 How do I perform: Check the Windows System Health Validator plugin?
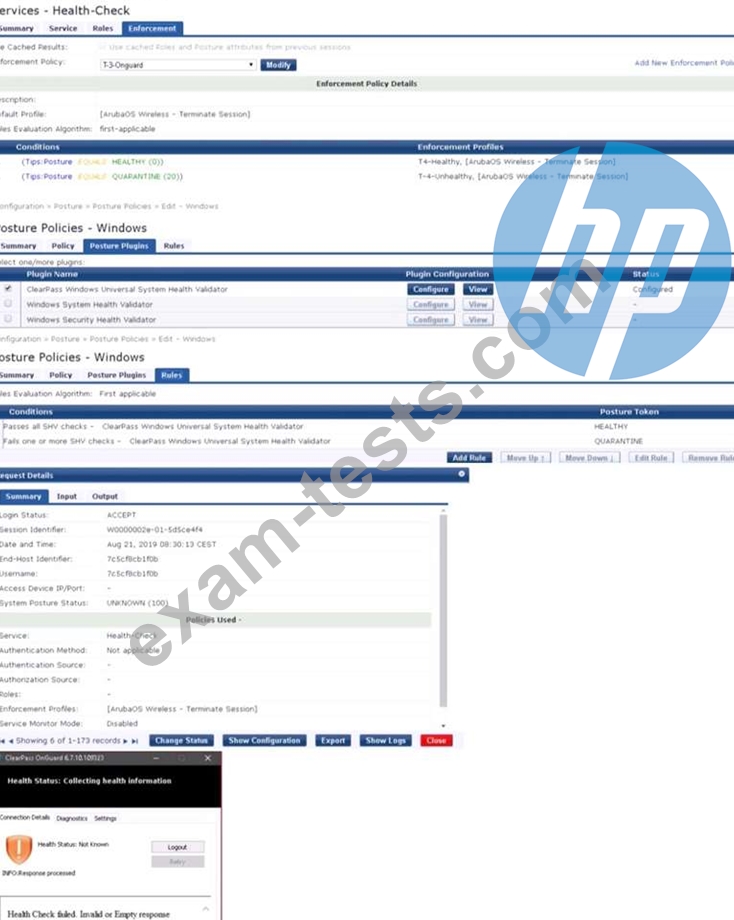[x=8, y=304]
